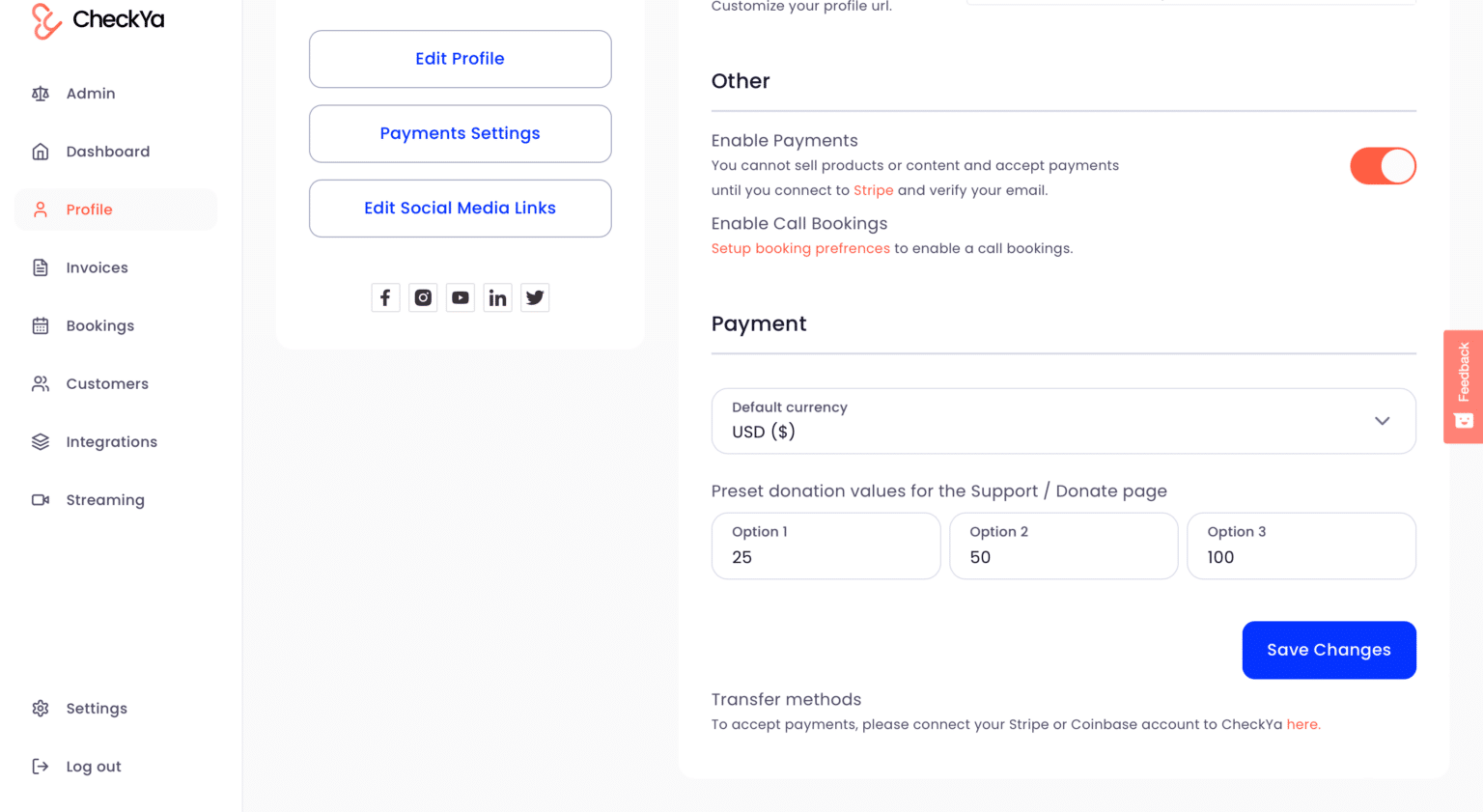Open Setup booking prefrences link

point(800,248)
